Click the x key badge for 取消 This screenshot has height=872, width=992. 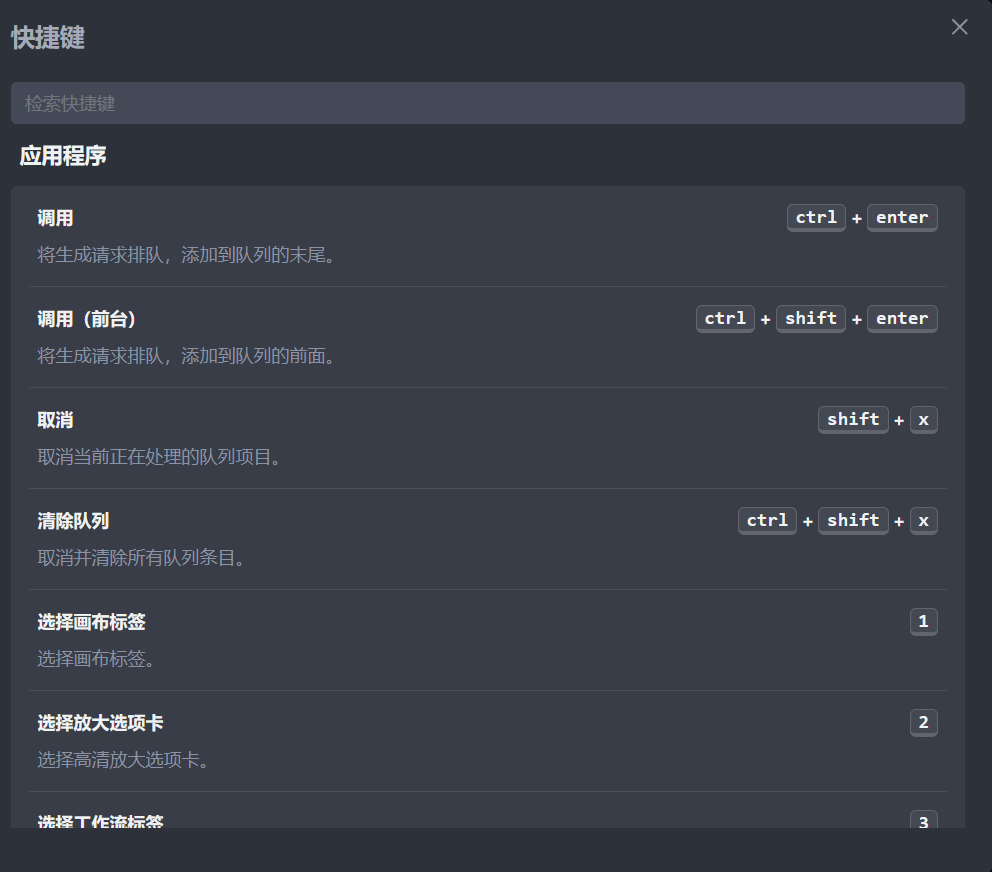point(923,420)
